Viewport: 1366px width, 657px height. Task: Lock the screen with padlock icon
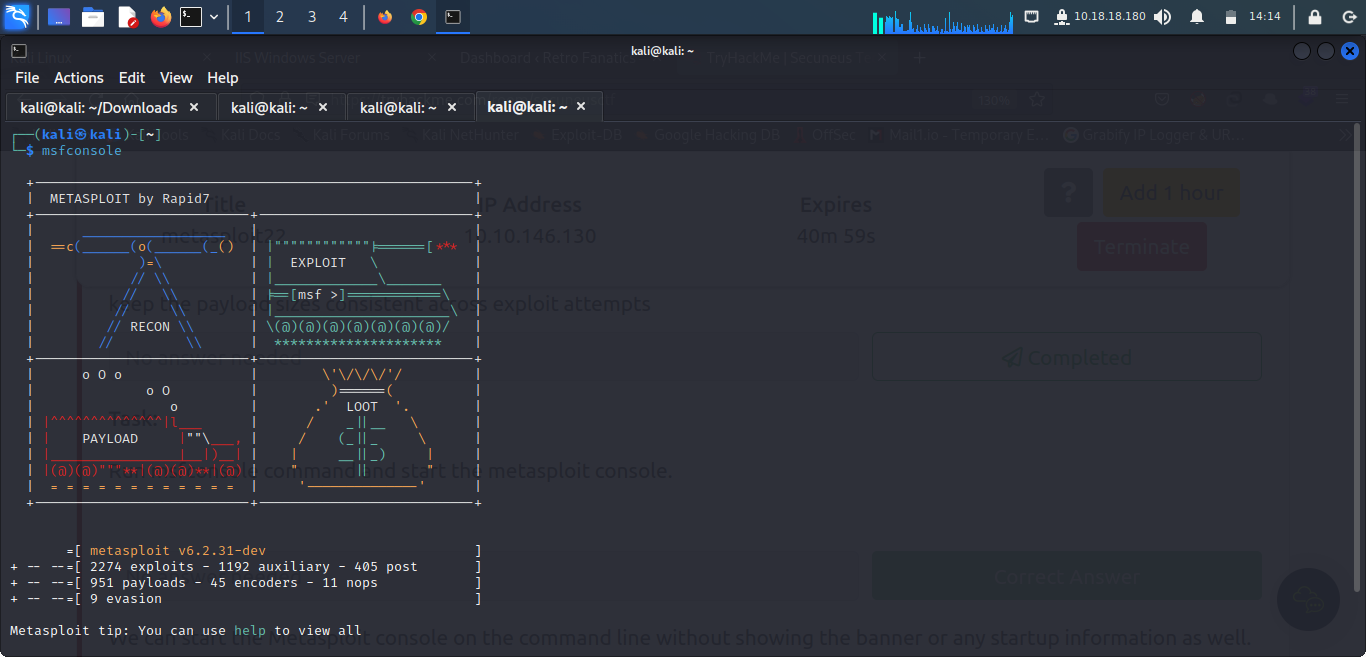tap(1315, 17)
